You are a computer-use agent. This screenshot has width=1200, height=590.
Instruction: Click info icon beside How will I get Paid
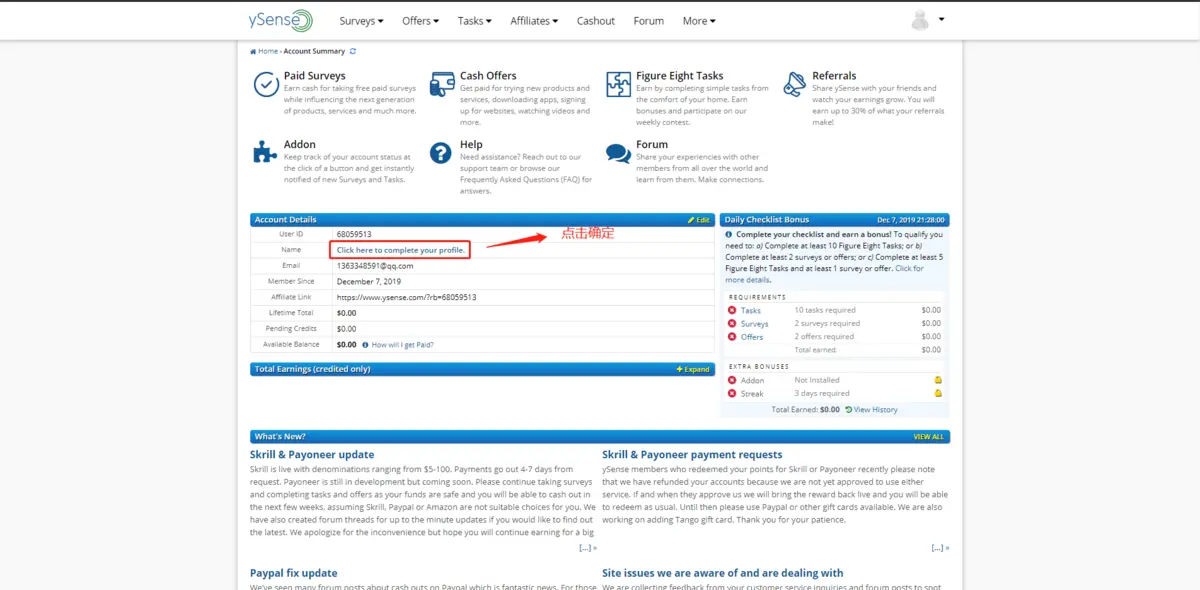[x=365, y=345]
